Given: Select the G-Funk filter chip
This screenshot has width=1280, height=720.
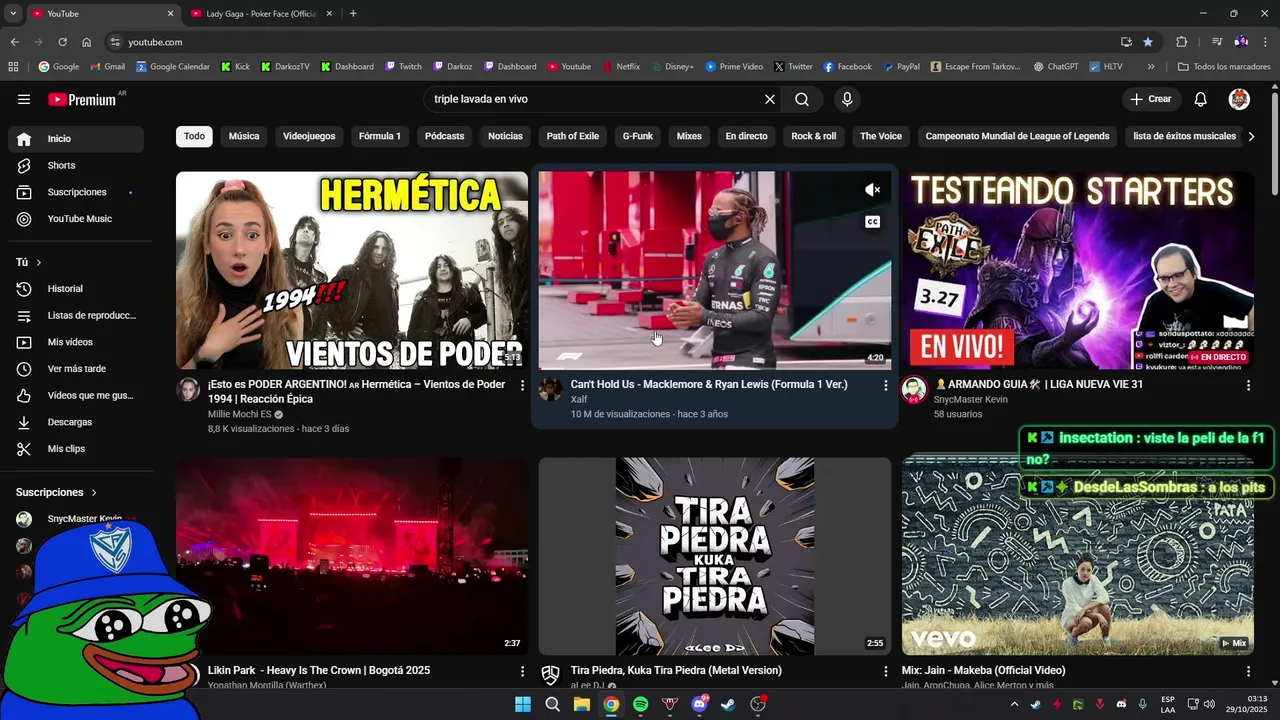Looking at the screenshot, I should (x=638, y=136).
